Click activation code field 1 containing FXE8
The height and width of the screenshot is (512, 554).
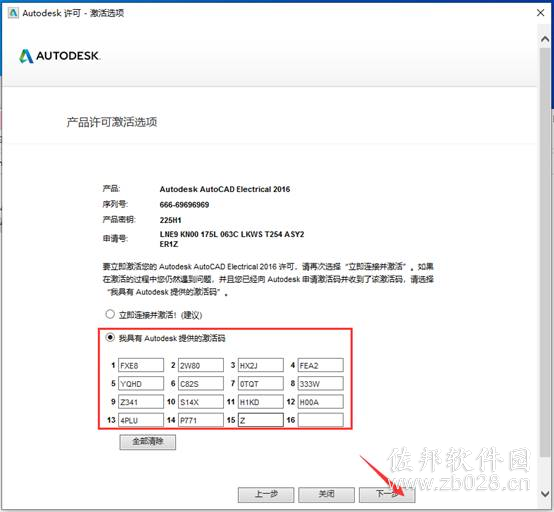pos(141,365)
